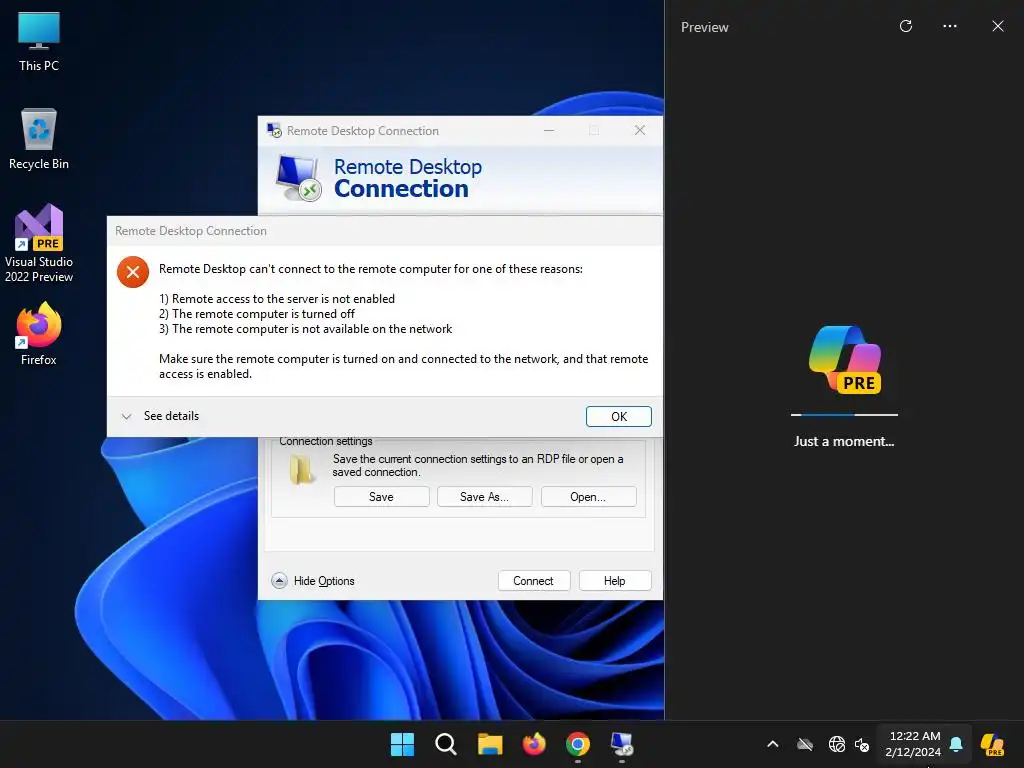Screen dimensions: 1024x768
Task: Open network status tray icon
Action: tap(837, 744)
